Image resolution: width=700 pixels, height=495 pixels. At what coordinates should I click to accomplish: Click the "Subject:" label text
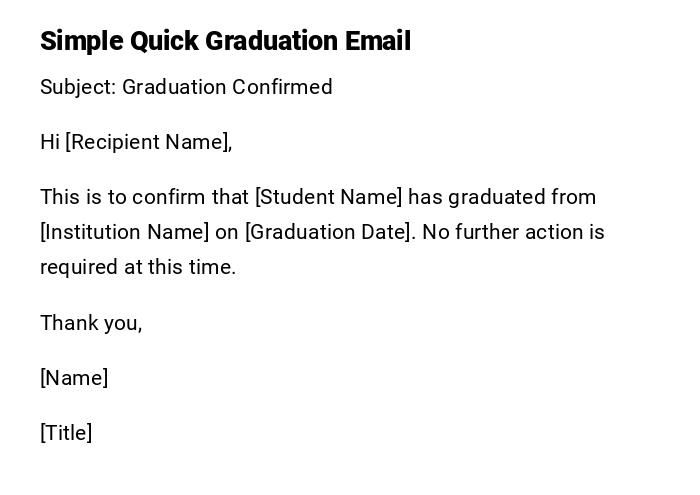point(78,87)
